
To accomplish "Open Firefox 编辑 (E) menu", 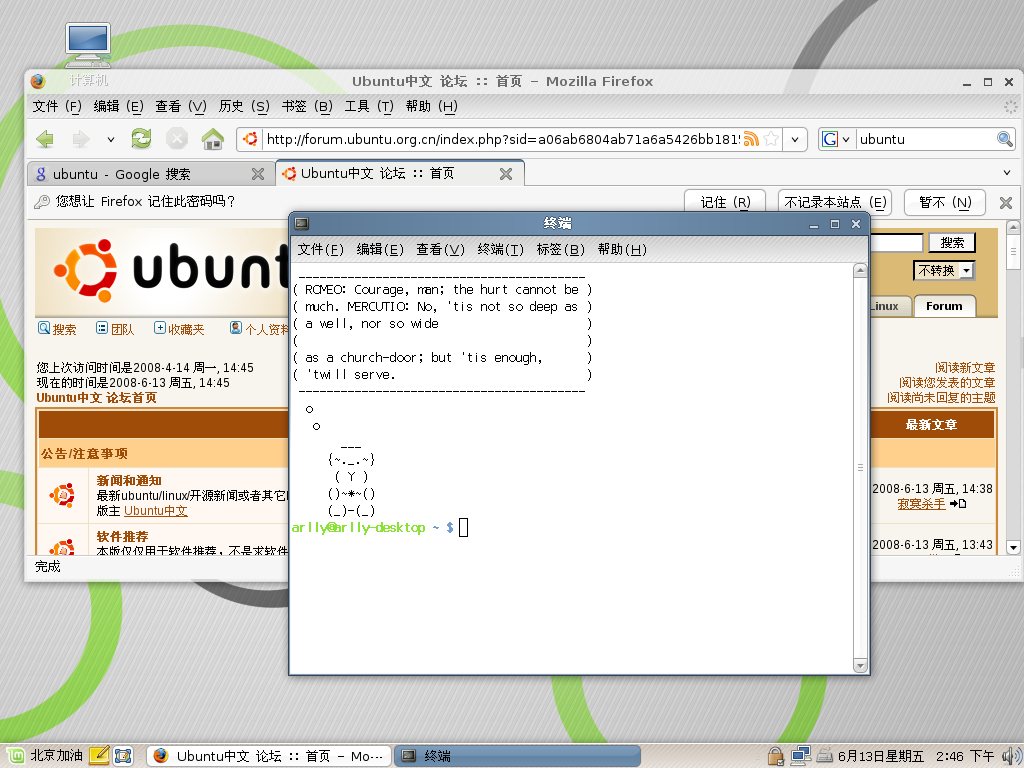I will pos(118,106).
